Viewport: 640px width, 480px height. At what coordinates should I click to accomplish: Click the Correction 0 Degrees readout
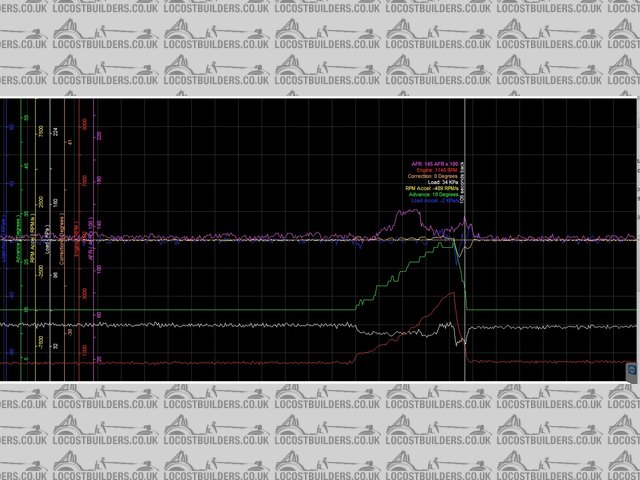click(x=434, y=176)
